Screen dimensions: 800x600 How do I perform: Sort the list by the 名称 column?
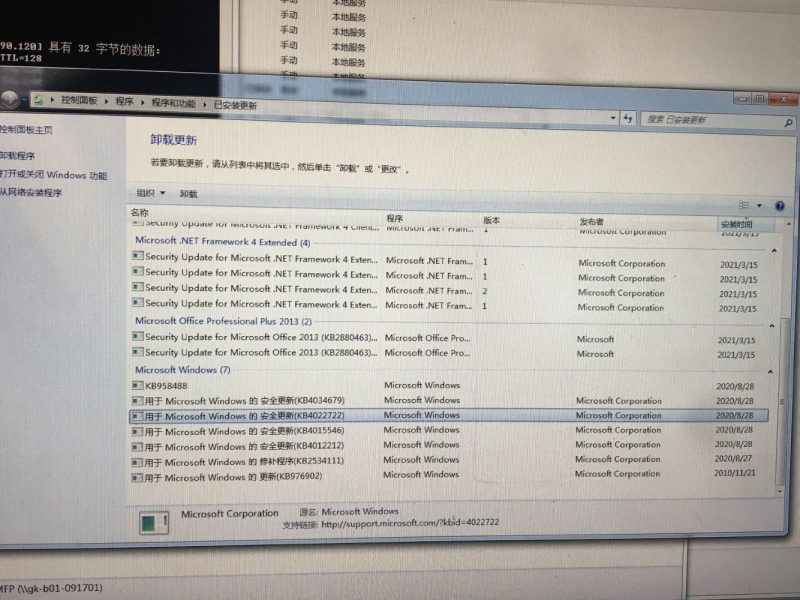click(140, 213)
